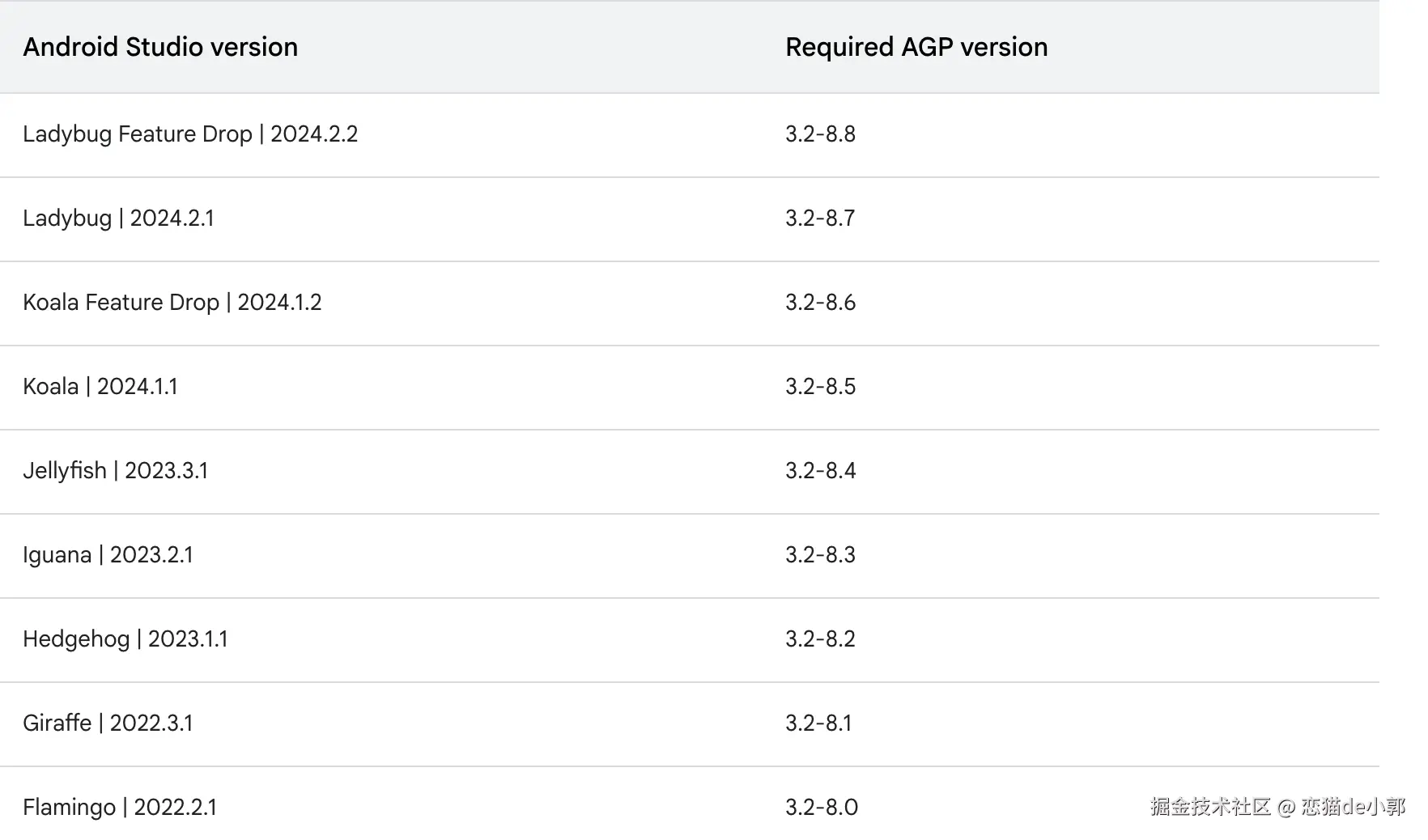This screenshot has height=840, width=1428.
Task: Select the "Ladybug Feature Drop | 2024.2.2" cell
Action: click(x=190, y=134)
